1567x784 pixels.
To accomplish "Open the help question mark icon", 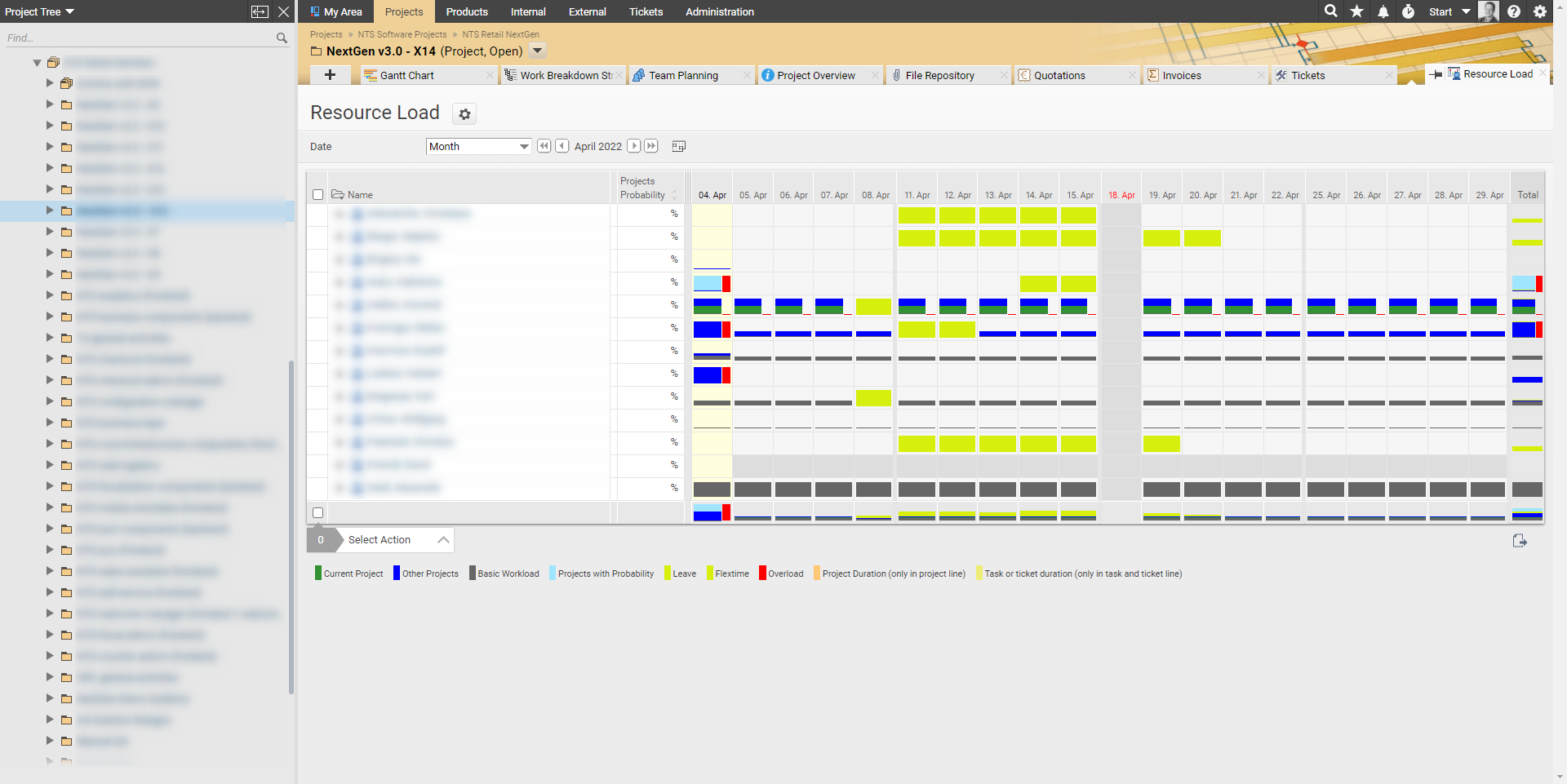I will (x=1514, y=11).
